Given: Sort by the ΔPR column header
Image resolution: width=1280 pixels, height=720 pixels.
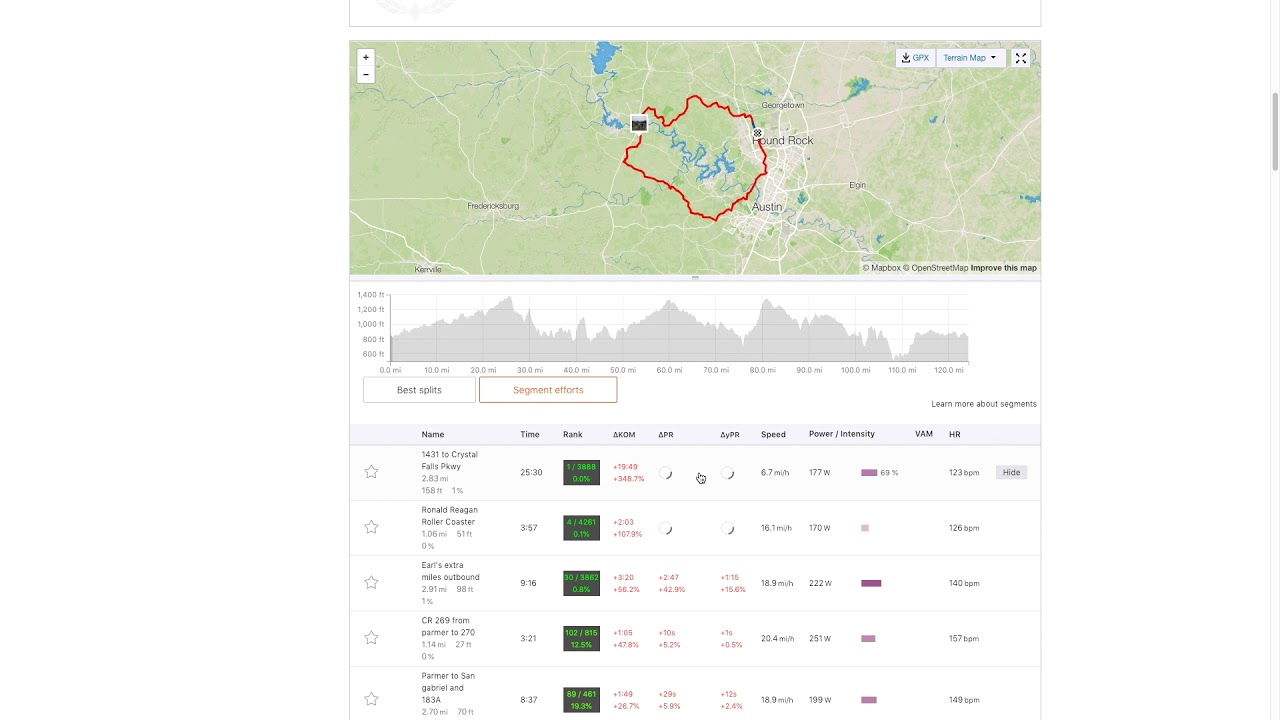Looking at the screenshot, I should pos(666,434).
